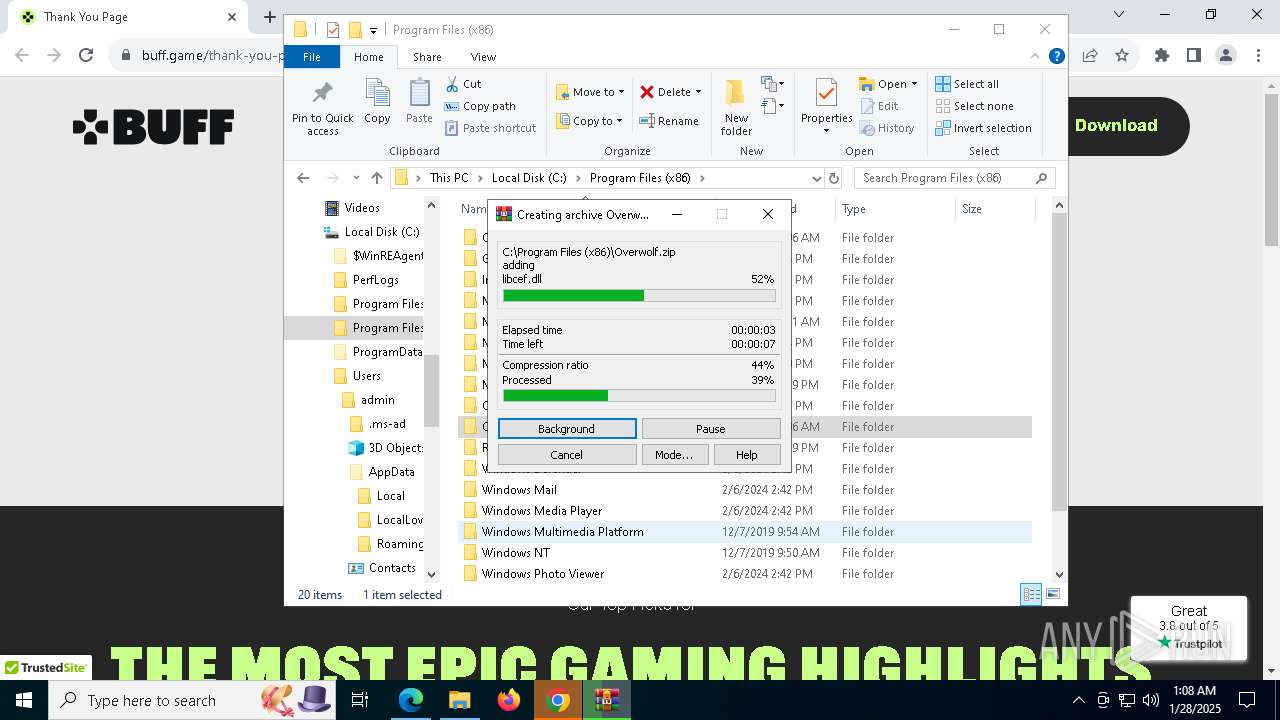Image resolution: width=1280 pixels, height=720 pixels.
Task: Go up one folder level arrow
Action: (x=377, y=178)
